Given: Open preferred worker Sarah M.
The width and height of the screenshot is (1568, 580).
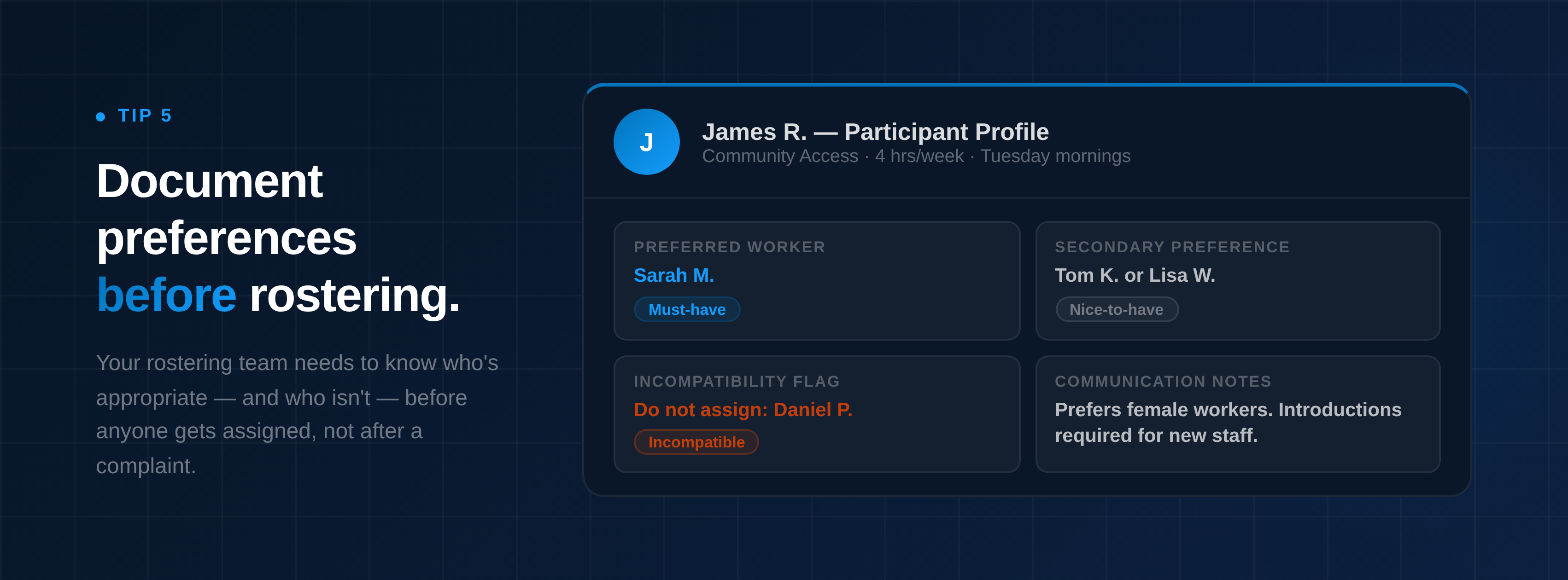Looking at the screenshot, I should [x=673, y=275].
